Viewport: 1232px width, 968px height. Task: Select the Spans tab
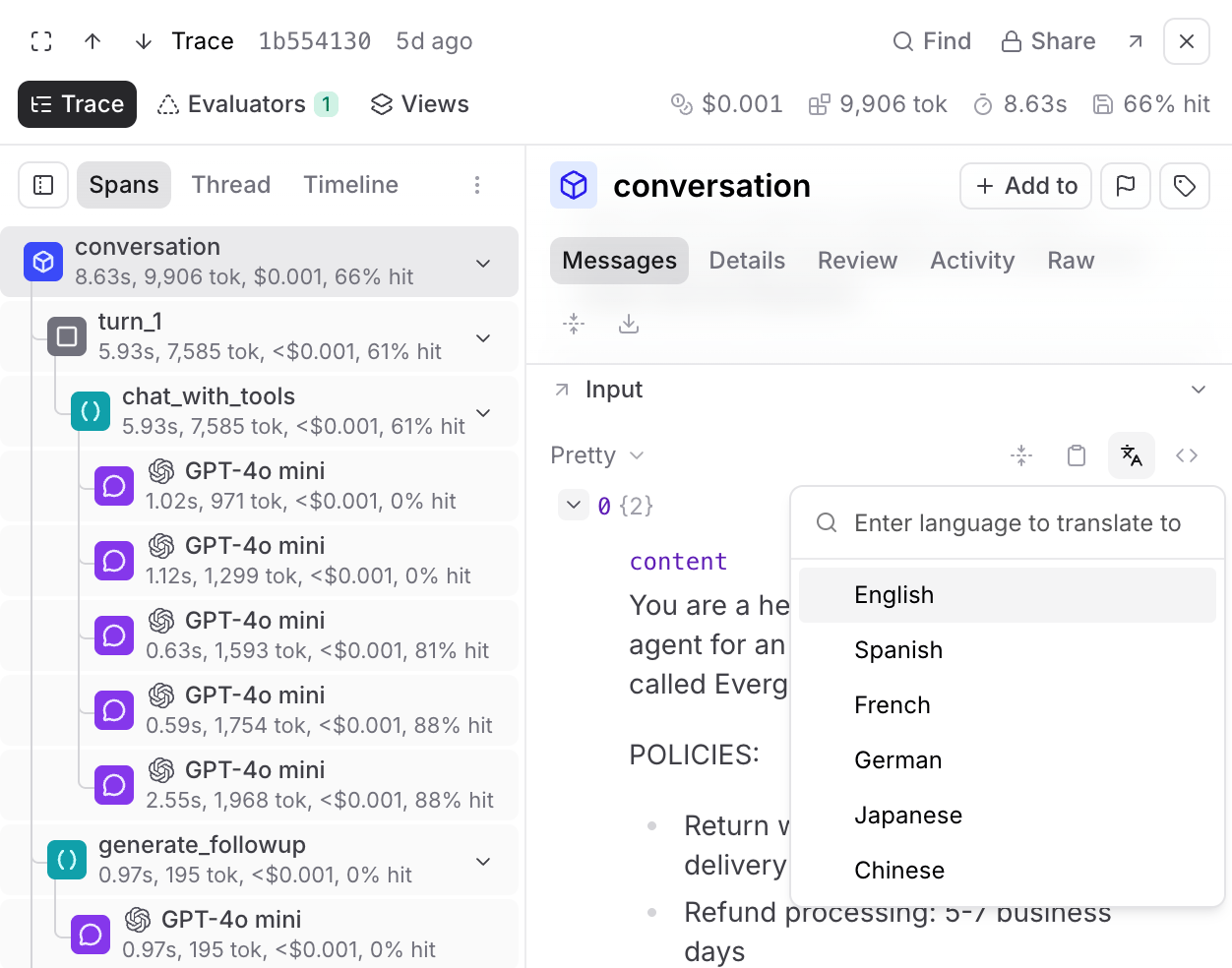[x=124, y=185]
